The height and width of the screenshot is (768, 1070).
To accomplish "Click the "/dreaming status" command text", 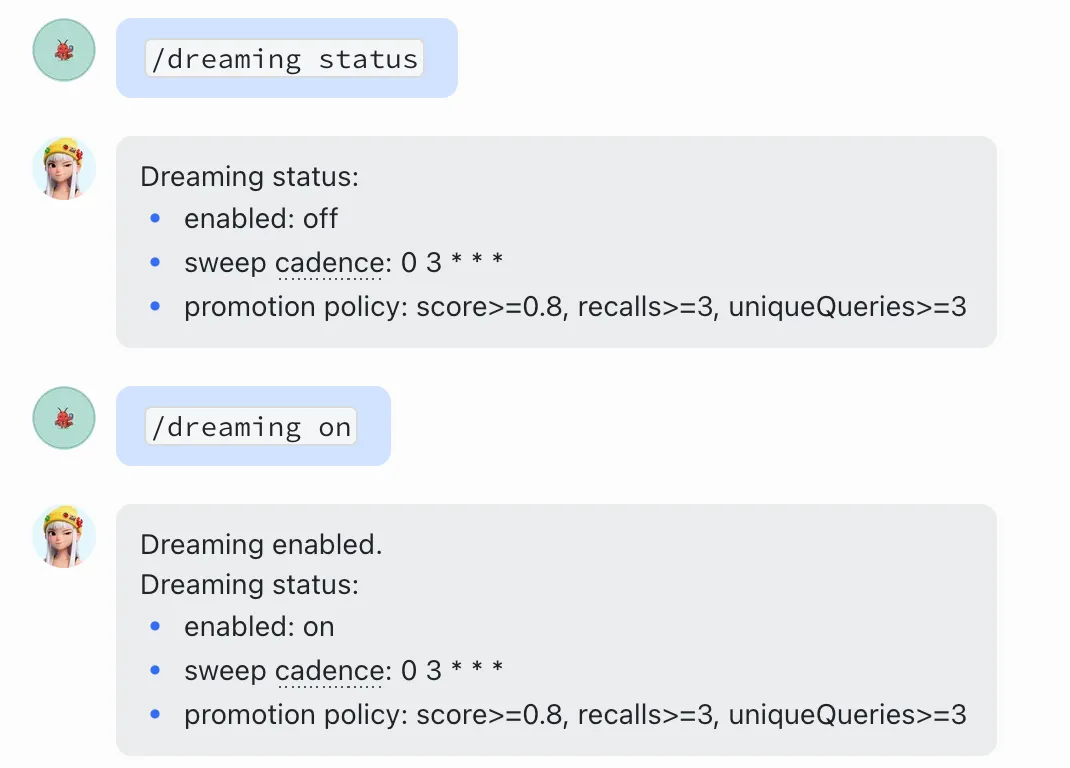I will pyautogui.click(x=284, y=59).
